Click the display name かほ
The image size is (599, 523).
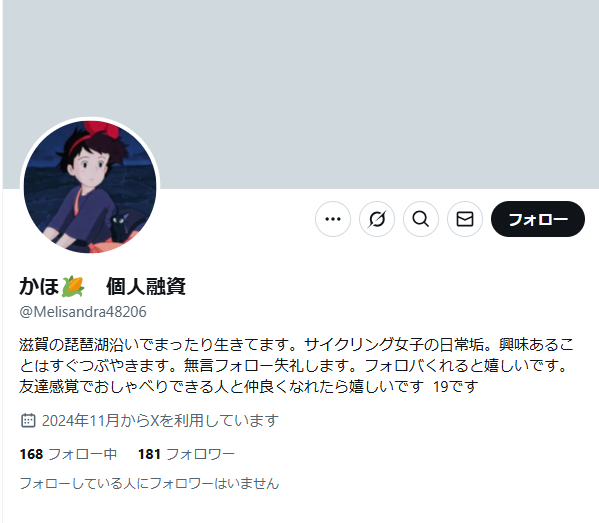click(x=39, y=287)
